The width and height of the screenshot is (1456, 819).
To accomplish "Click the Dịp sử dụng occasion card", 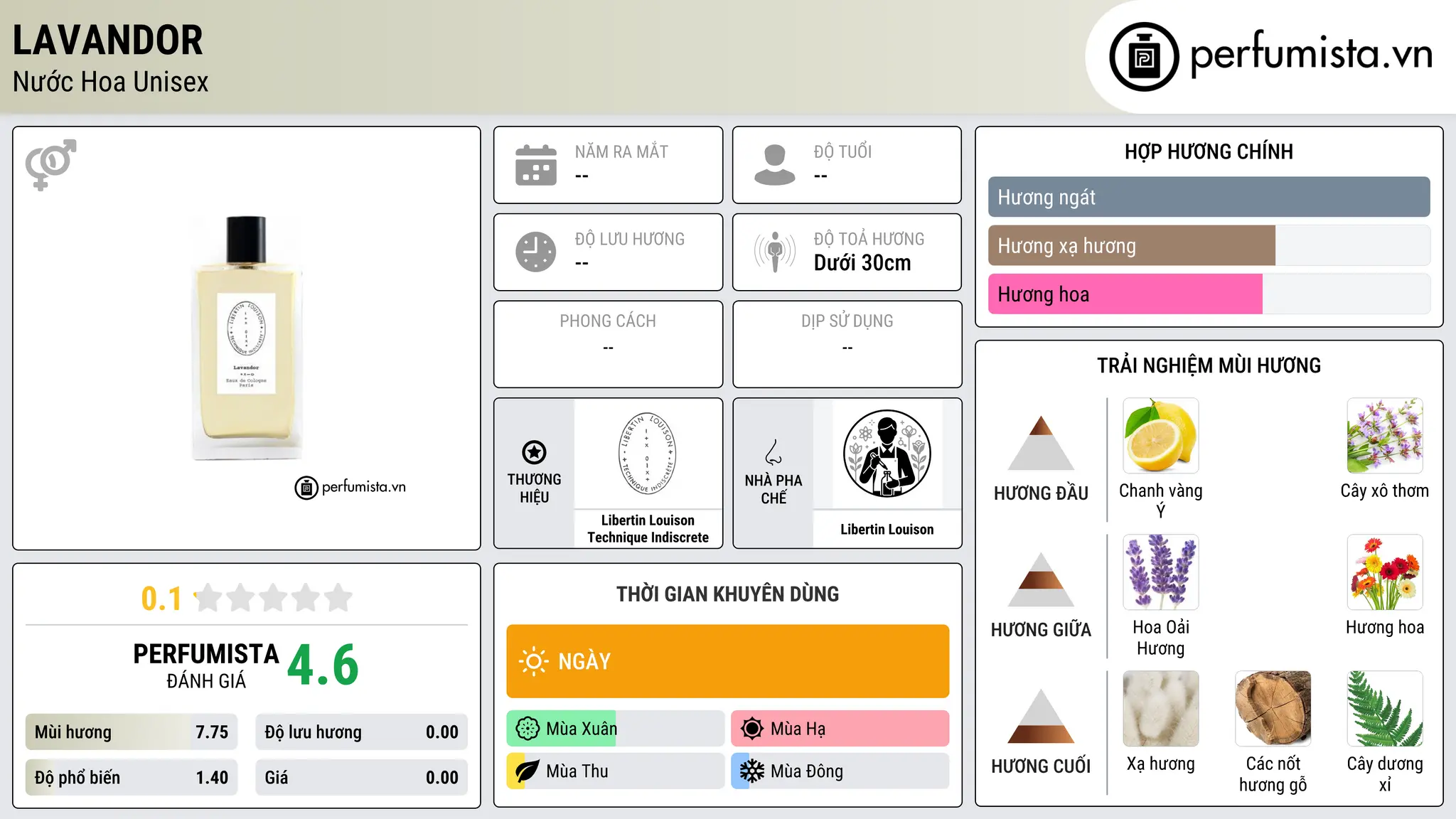I will coord(847,344).
